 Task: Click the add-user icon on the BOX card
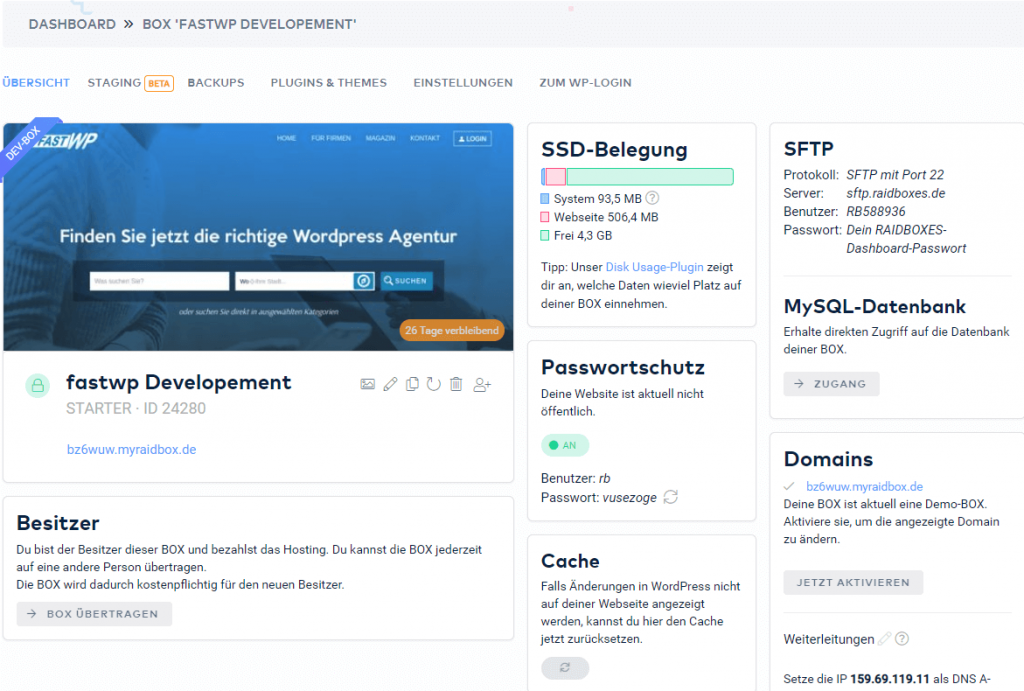(481, 383)
